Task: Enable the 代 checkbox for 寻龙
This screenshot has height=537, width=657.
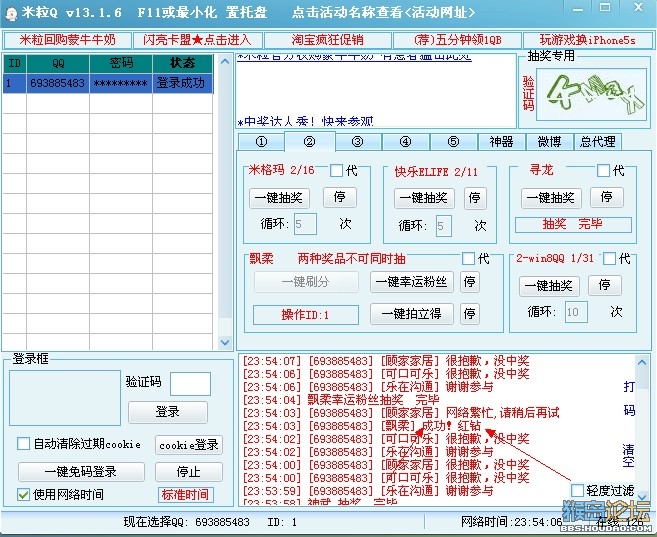Action: 603,170
